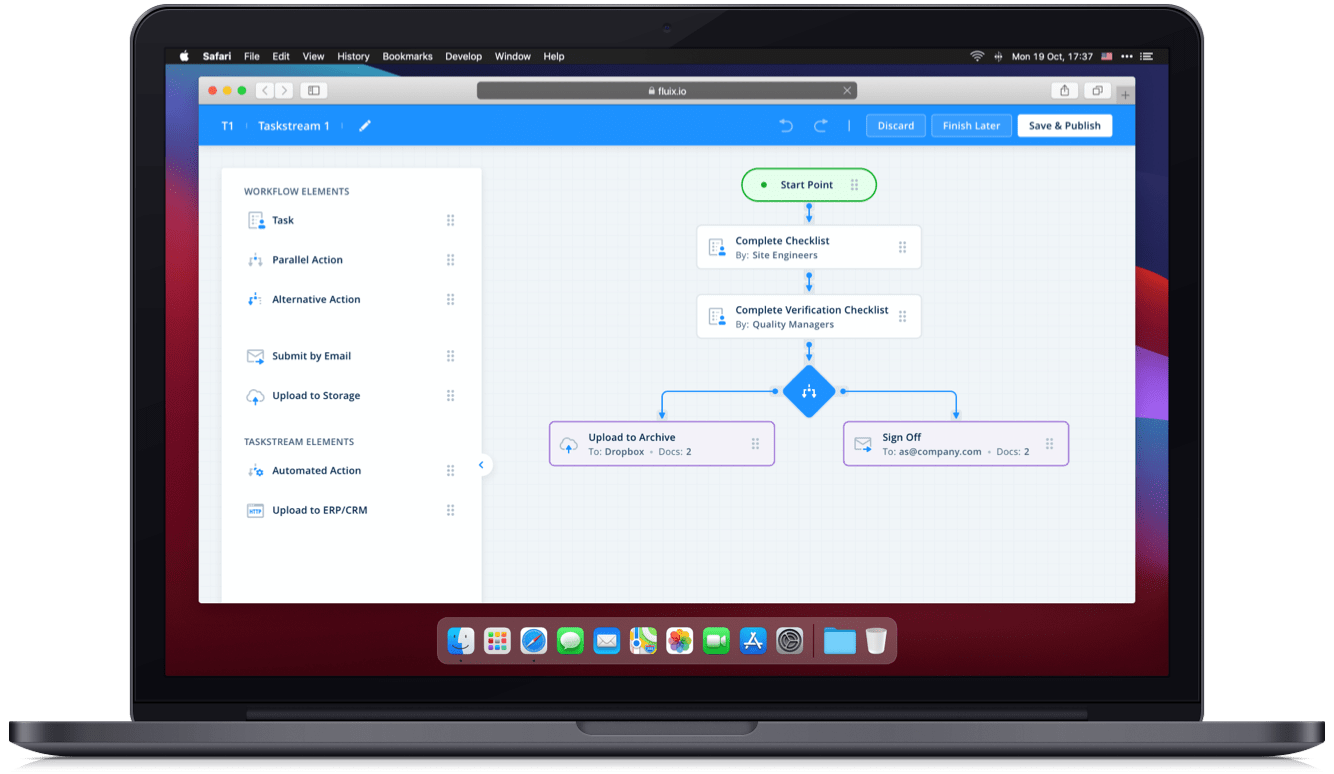This screenshot has height=774, width=1334.
Task: Click the envelope icon on the Sign Off node
Action: coord(862,443)
